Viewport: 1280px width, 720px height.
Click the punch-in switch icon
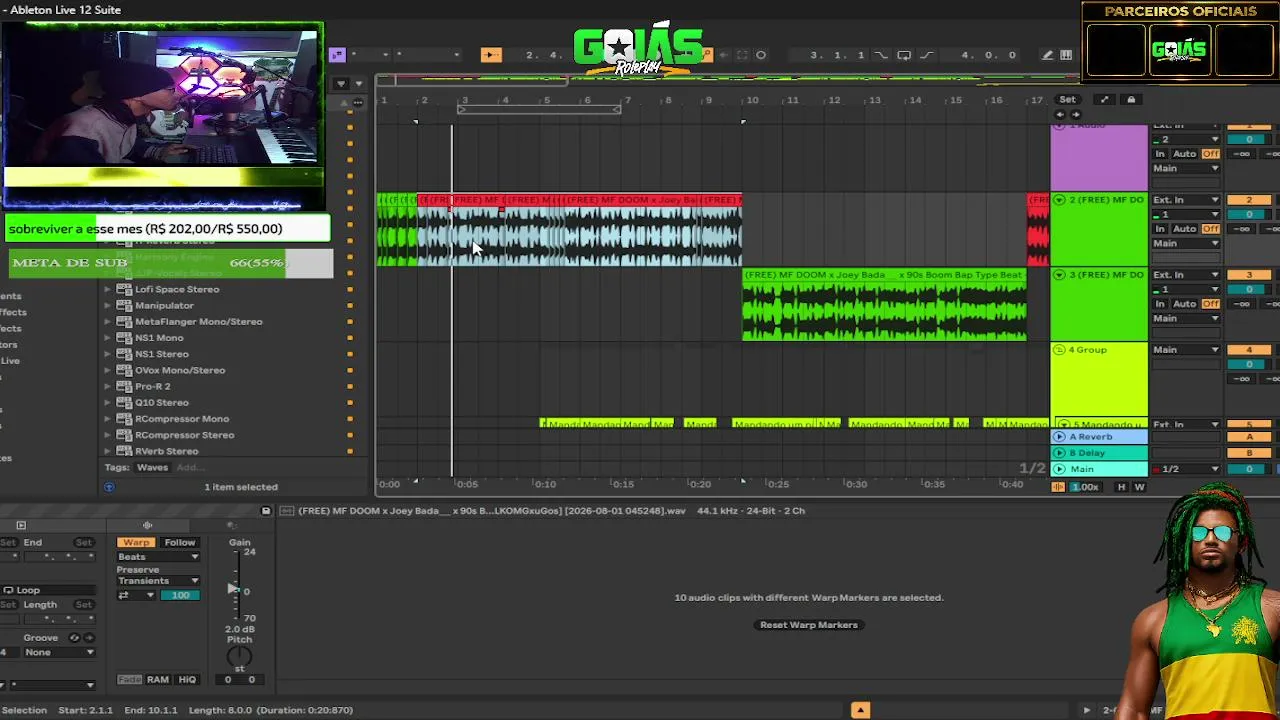[881, 55]
